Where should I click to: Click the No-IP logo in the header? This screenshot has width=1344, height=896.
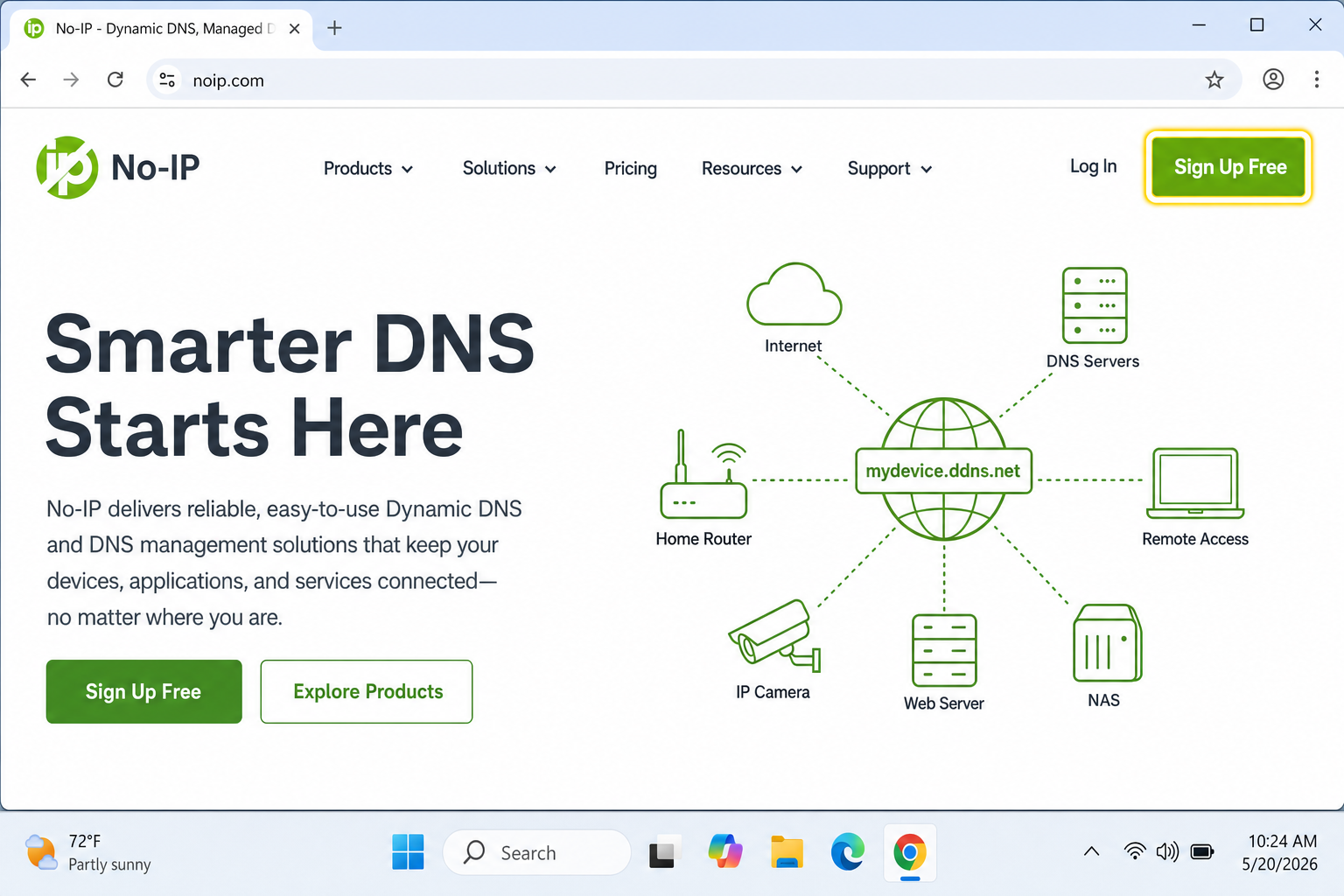tap(118, 167)
